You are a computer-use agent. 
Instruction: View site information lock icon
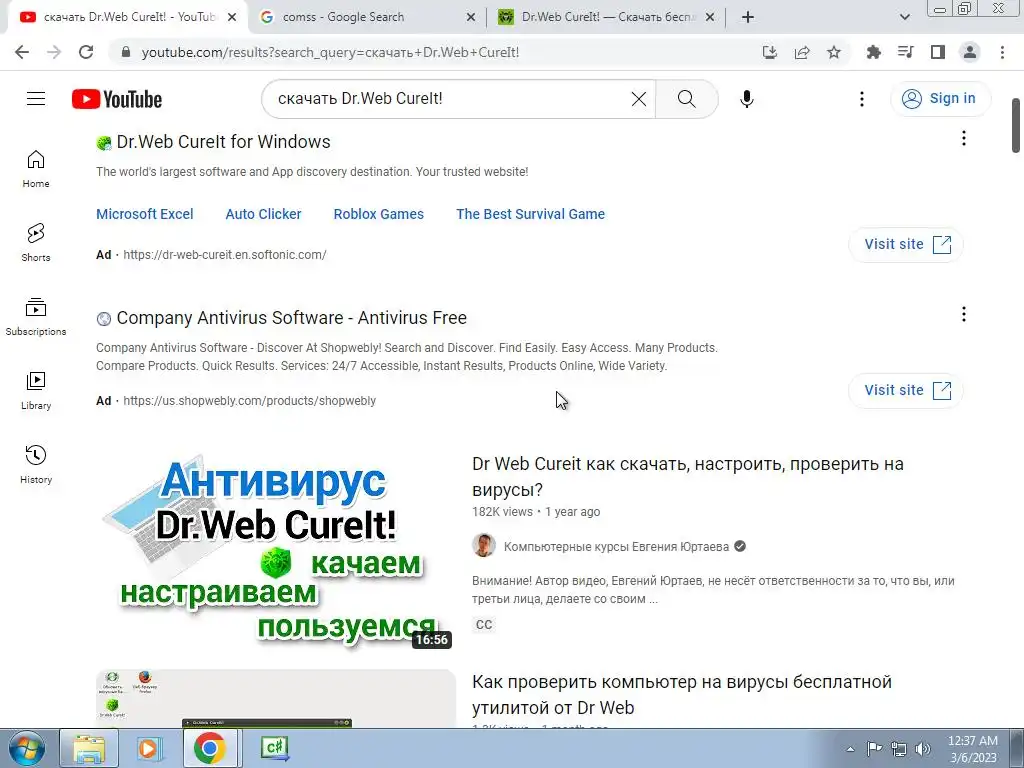pos(126,52)
